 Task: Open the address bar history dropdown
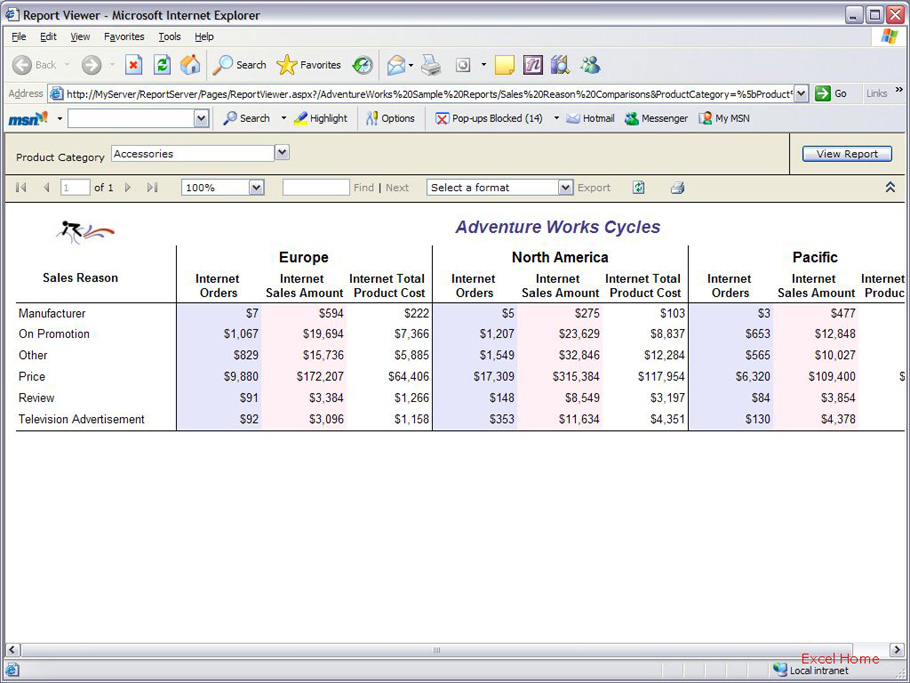pyautogui.click(x=801, y=93)
